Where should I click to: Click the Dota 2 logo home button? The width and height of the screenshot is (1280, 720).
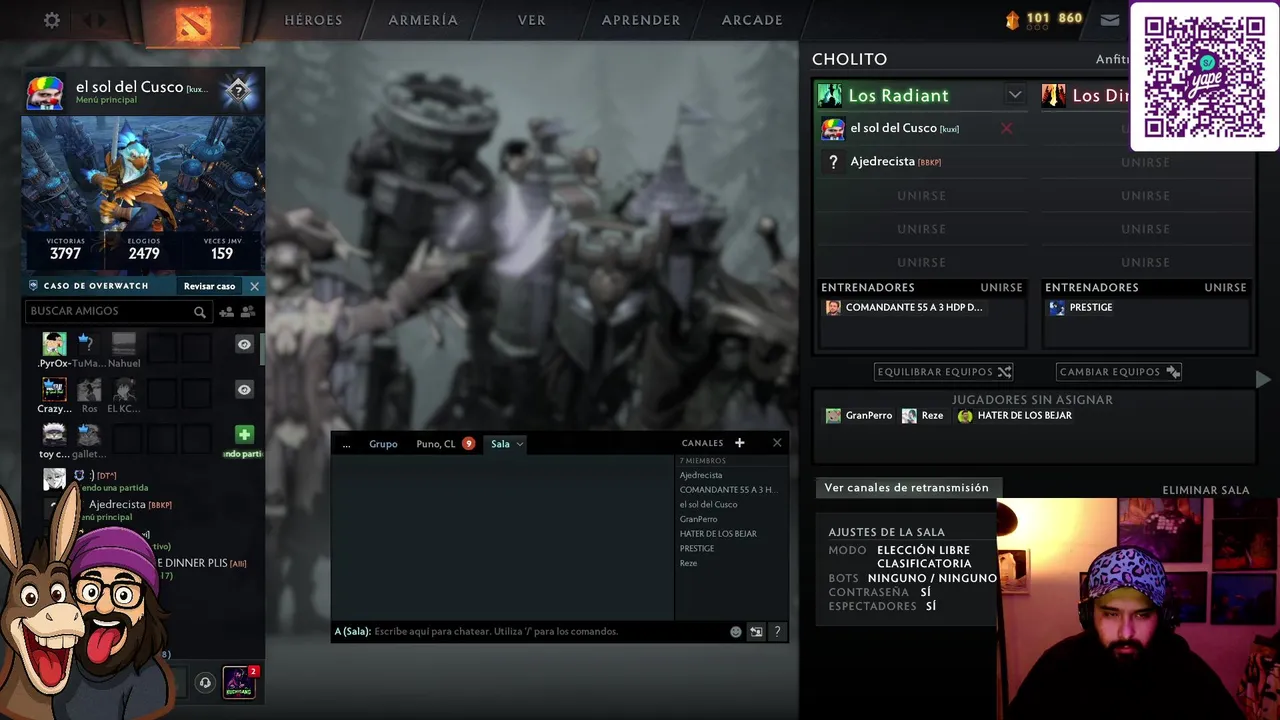click(194, 22)
